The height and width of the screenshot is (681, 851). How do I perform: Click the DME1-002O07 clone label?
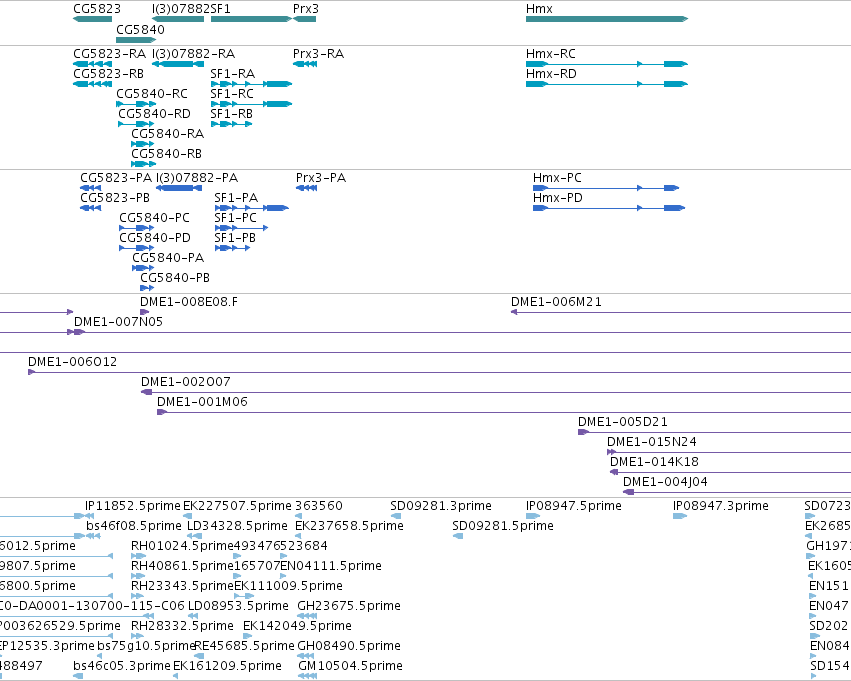click(186, 383)
